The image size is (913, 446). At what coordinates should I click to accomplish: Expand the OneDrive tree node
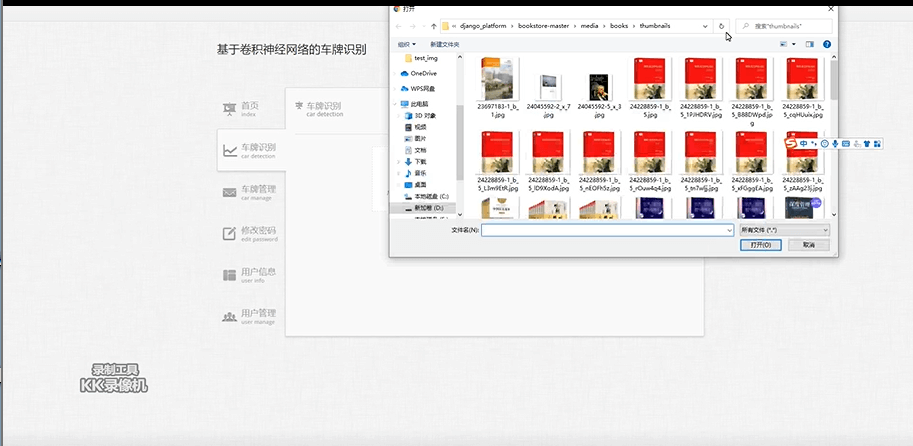pos(395,73)
